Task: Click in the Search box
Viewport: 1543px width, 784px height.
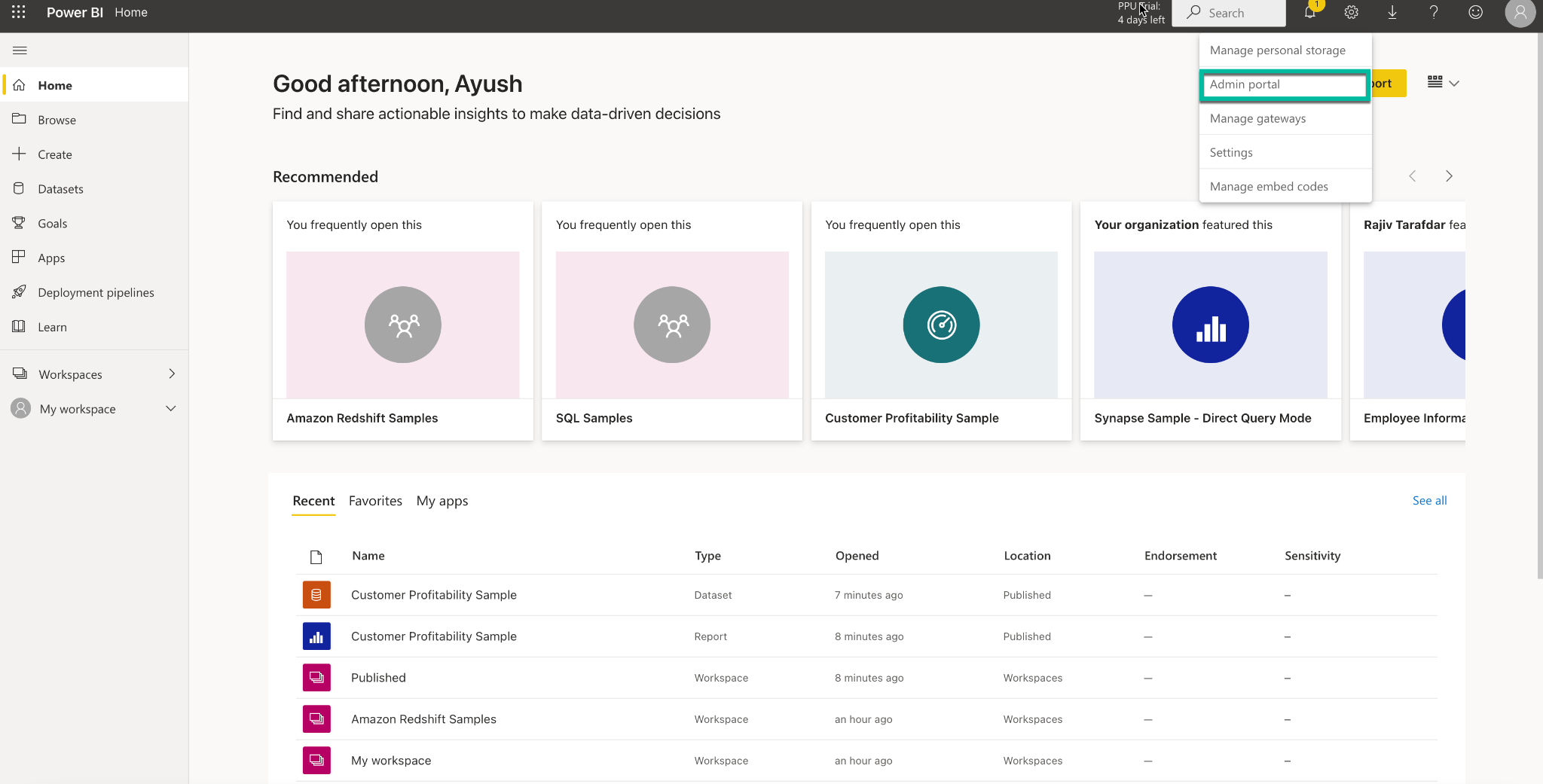Action: click(x=1229, y=13)
